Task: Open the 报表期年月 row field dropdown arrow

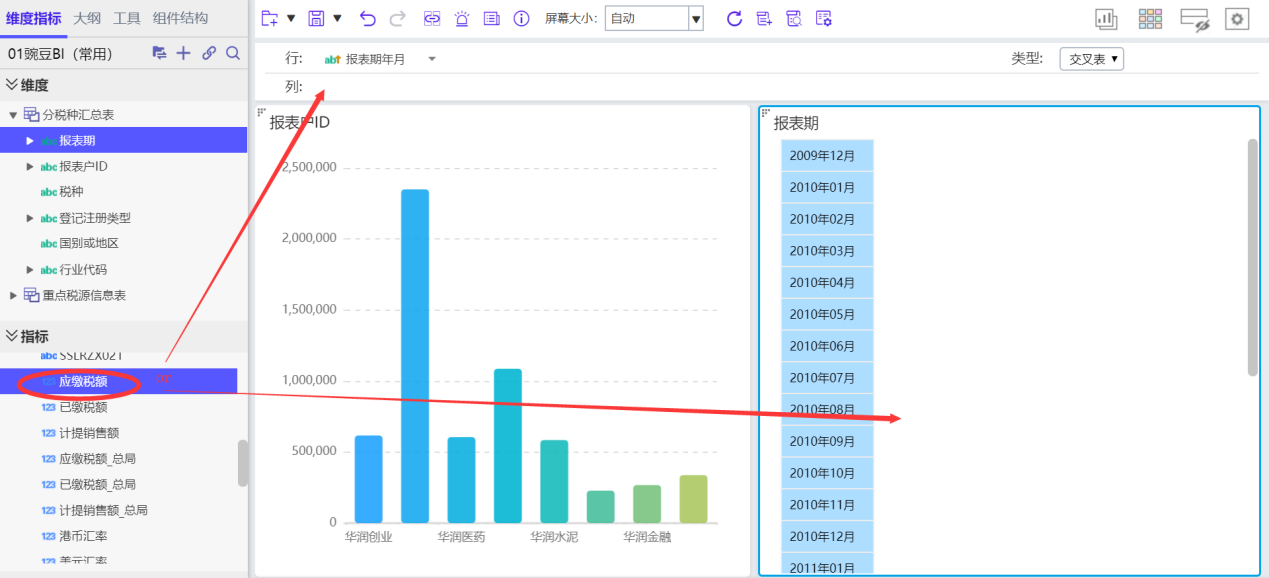Action: 432,59
